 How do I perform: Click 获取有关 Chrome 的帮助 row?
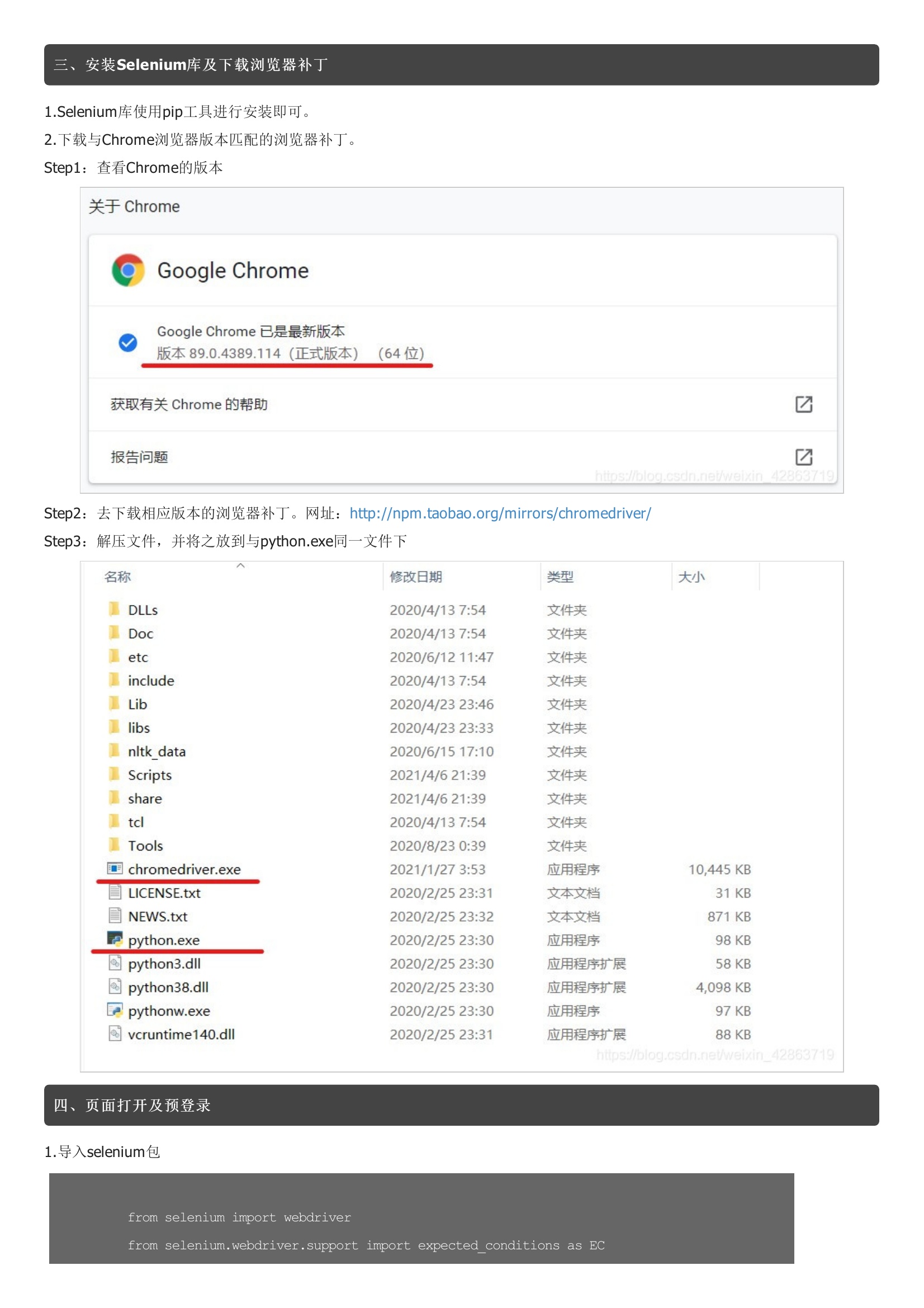click(189, 404)
